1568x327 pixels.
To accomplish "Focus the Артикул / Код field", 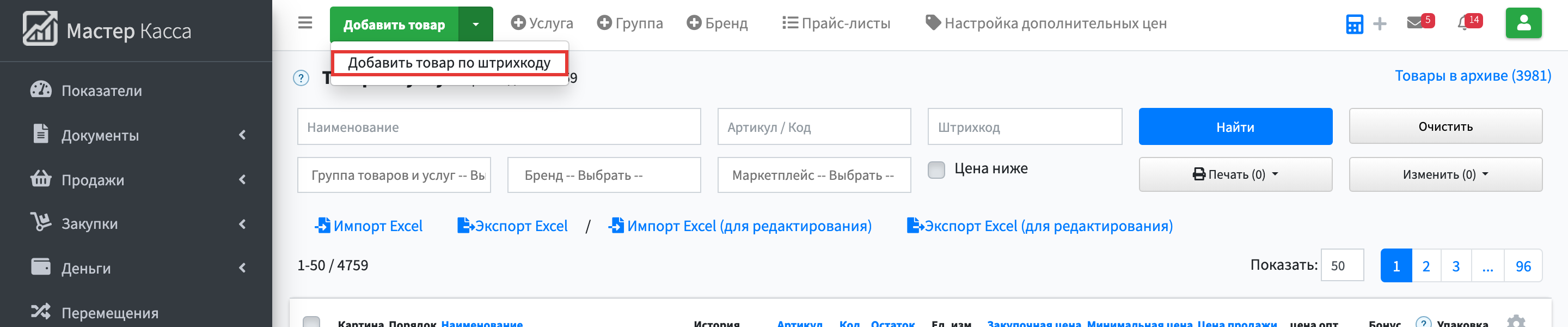I will [x=814, y=126].
